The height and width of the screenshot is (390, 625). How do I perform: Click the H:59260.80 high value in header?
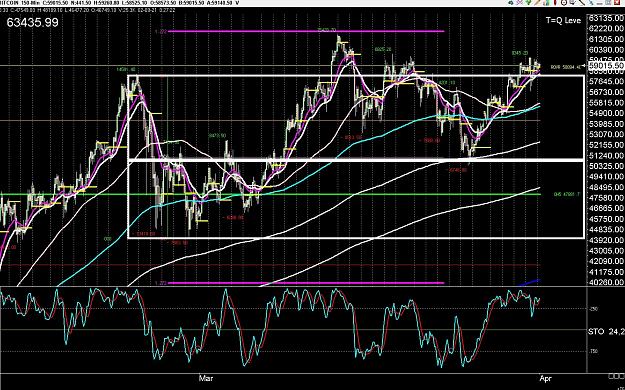tap(106, 2)
